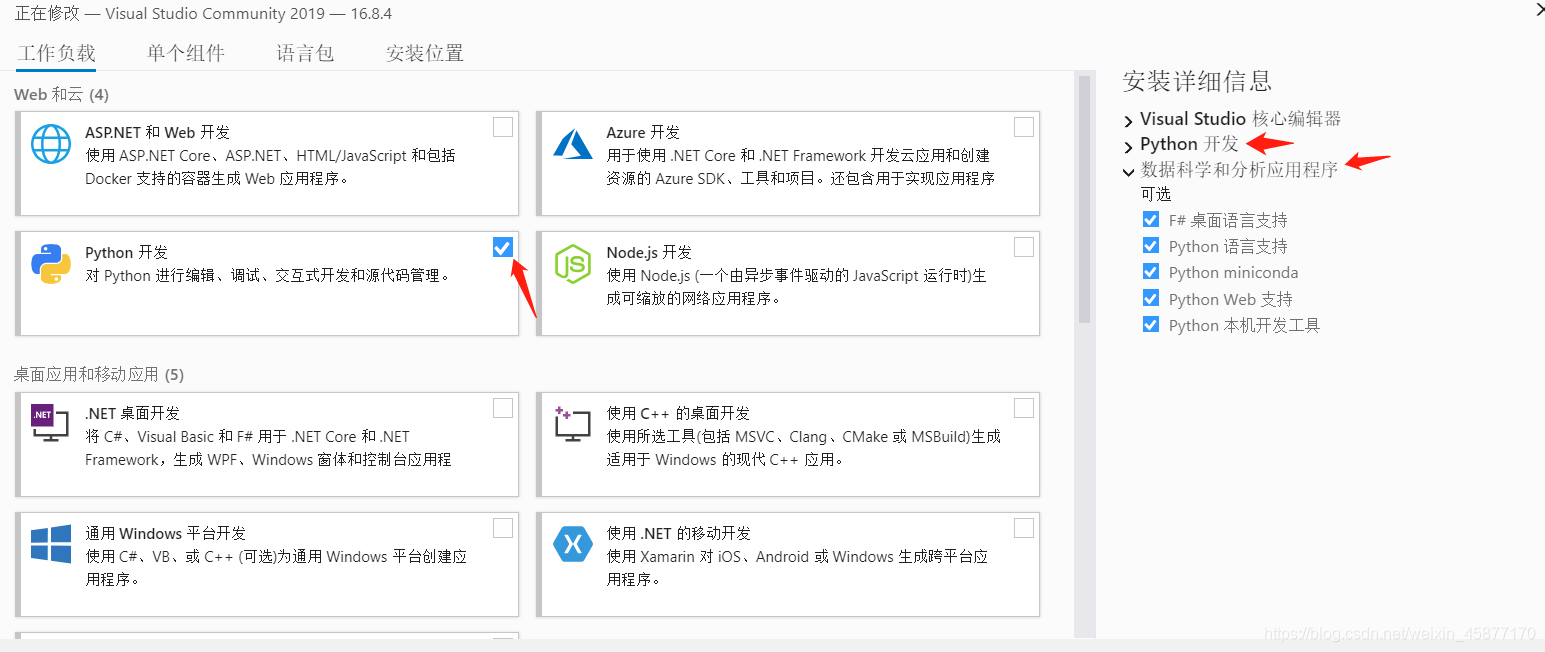This screenshot has height=652, width=1545.
Task: Uncheck Python miniconda option
Action: 1151,272
